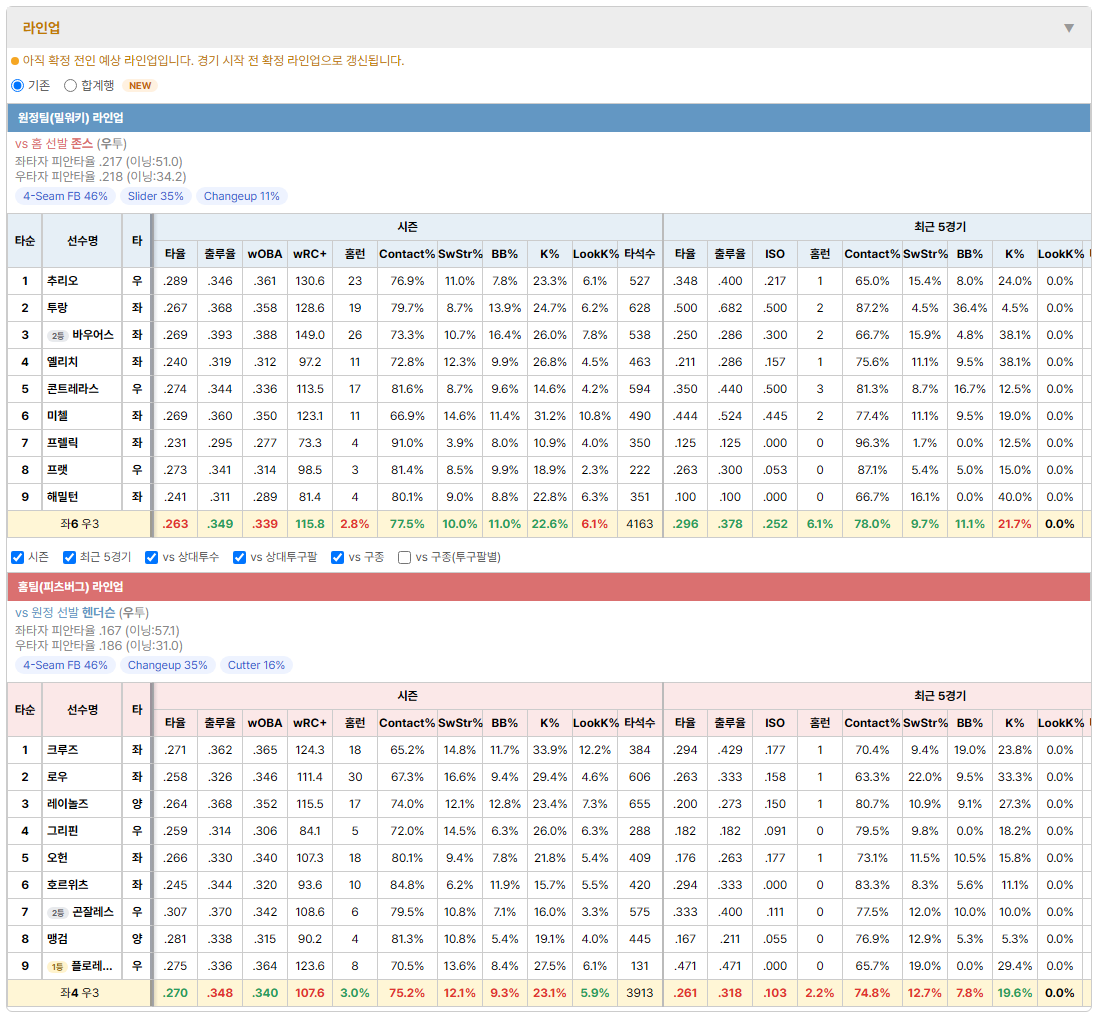The width and height of the screenshot is (1098, 1018).
Task: Toggle the 최근 5경기 checkbox
Action: tap(69, 557)
